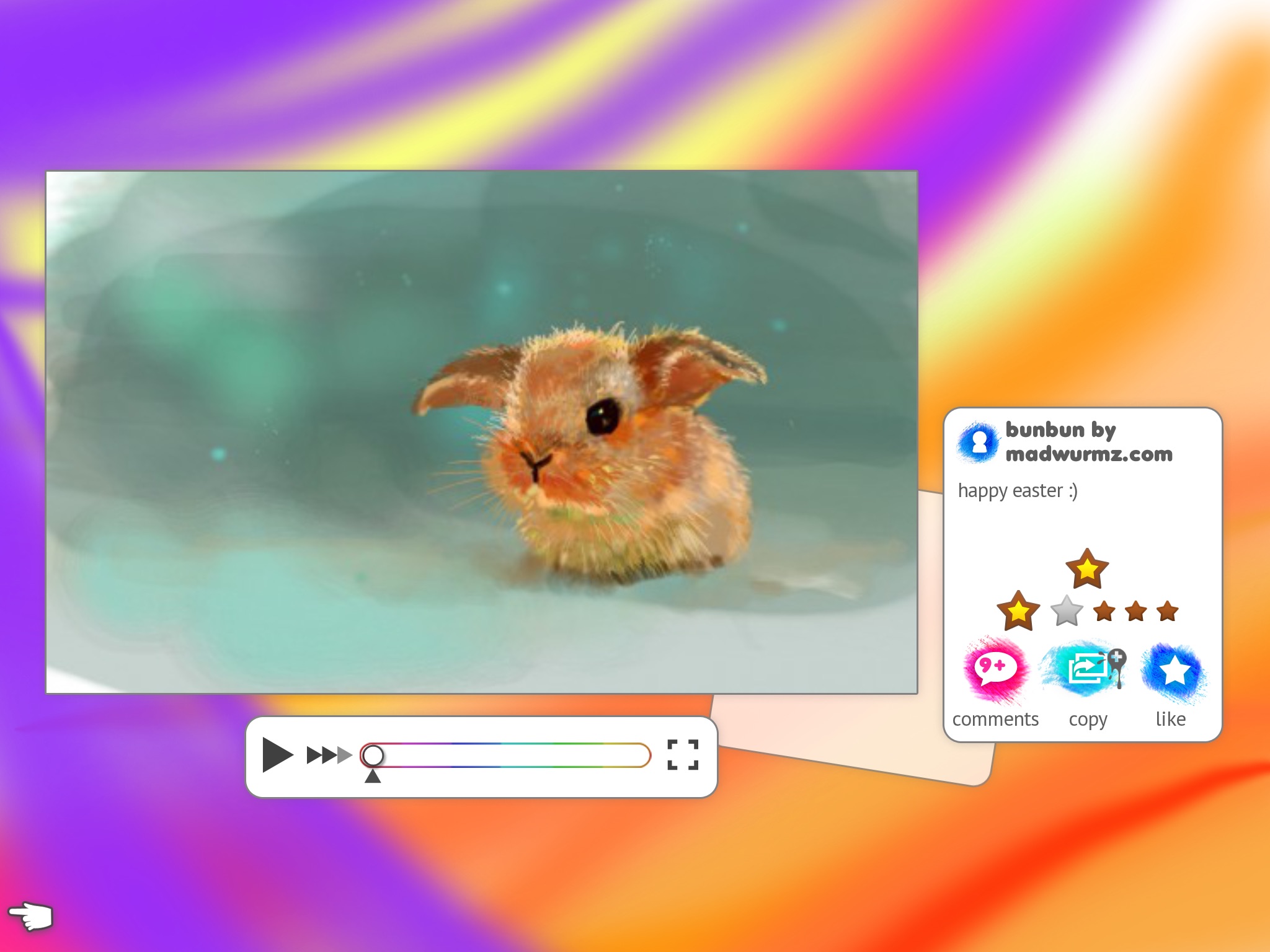Screen dimensions: 1270x952
Task: Click the large gold star in the star row
Action: (1018, 611)
